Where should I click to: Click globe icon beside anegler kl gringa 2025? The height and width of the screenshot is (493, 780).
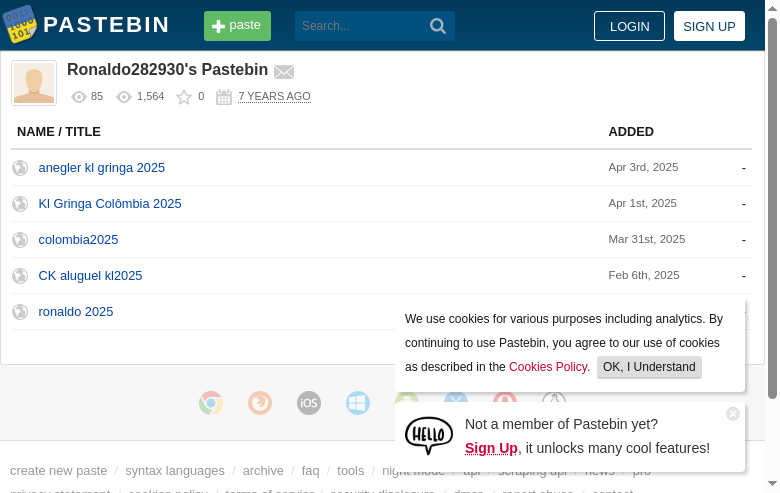tap(20, 168)
